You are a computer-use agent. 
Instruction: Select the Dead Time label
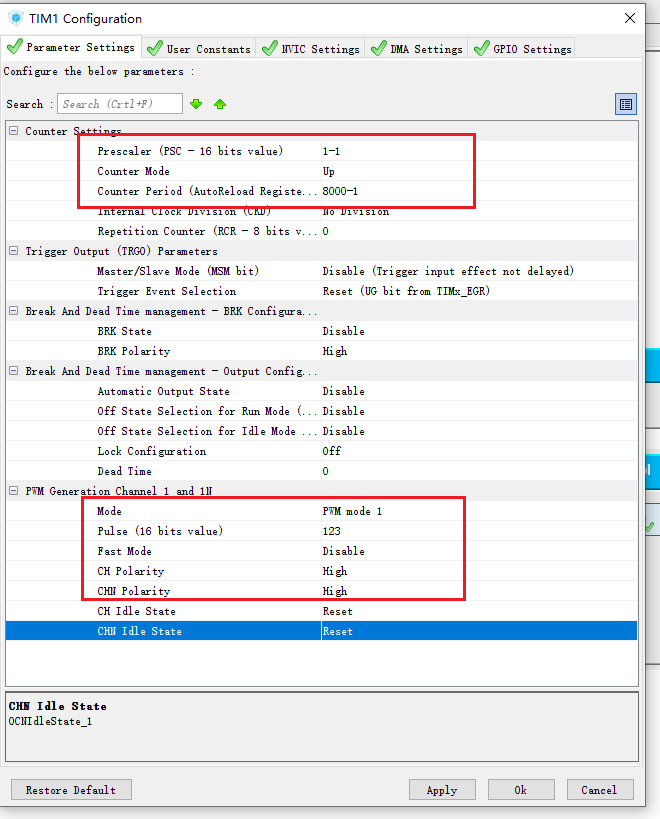coord(124,471)
